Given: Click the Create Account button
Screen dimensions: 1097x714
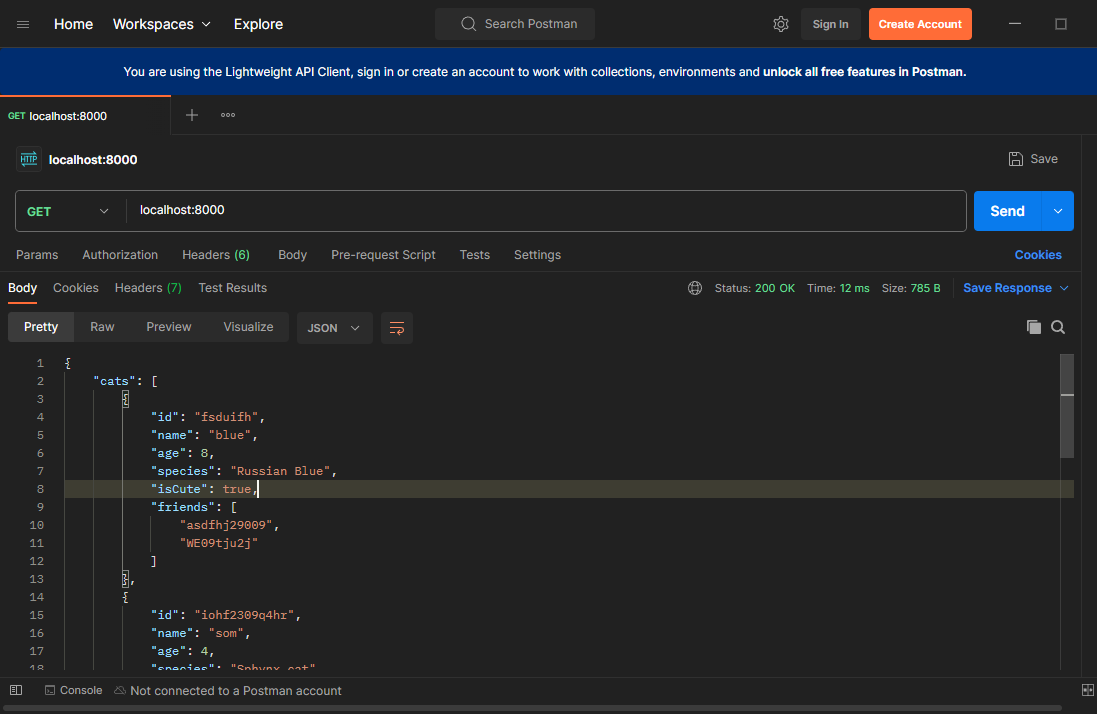Looking at the screenshot, I should [x=920, y=24].
